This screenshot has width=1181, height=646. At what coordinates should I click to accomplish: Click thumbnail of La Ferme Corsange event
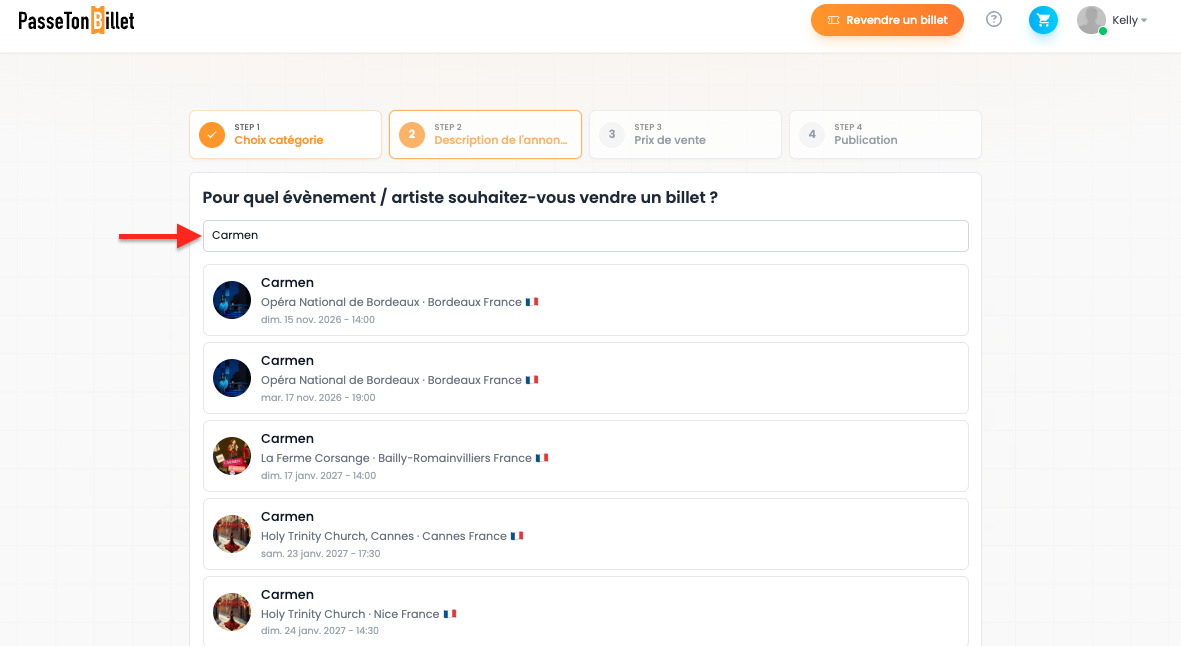click(232, 456)
